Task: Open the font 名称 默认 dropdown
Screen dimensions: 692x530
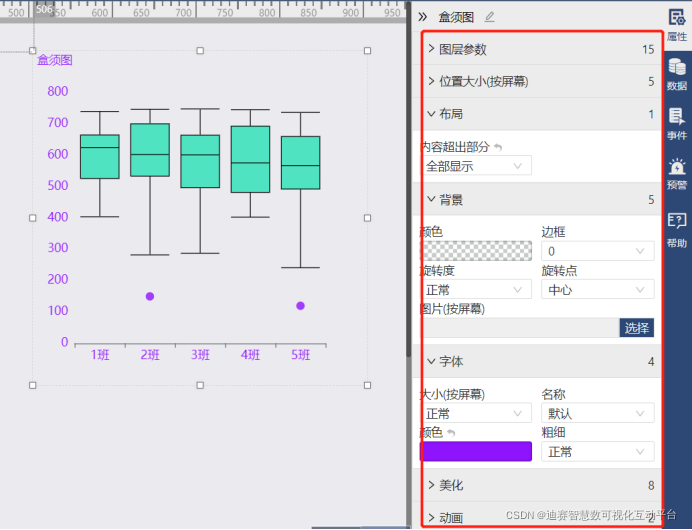Action: 598,413
